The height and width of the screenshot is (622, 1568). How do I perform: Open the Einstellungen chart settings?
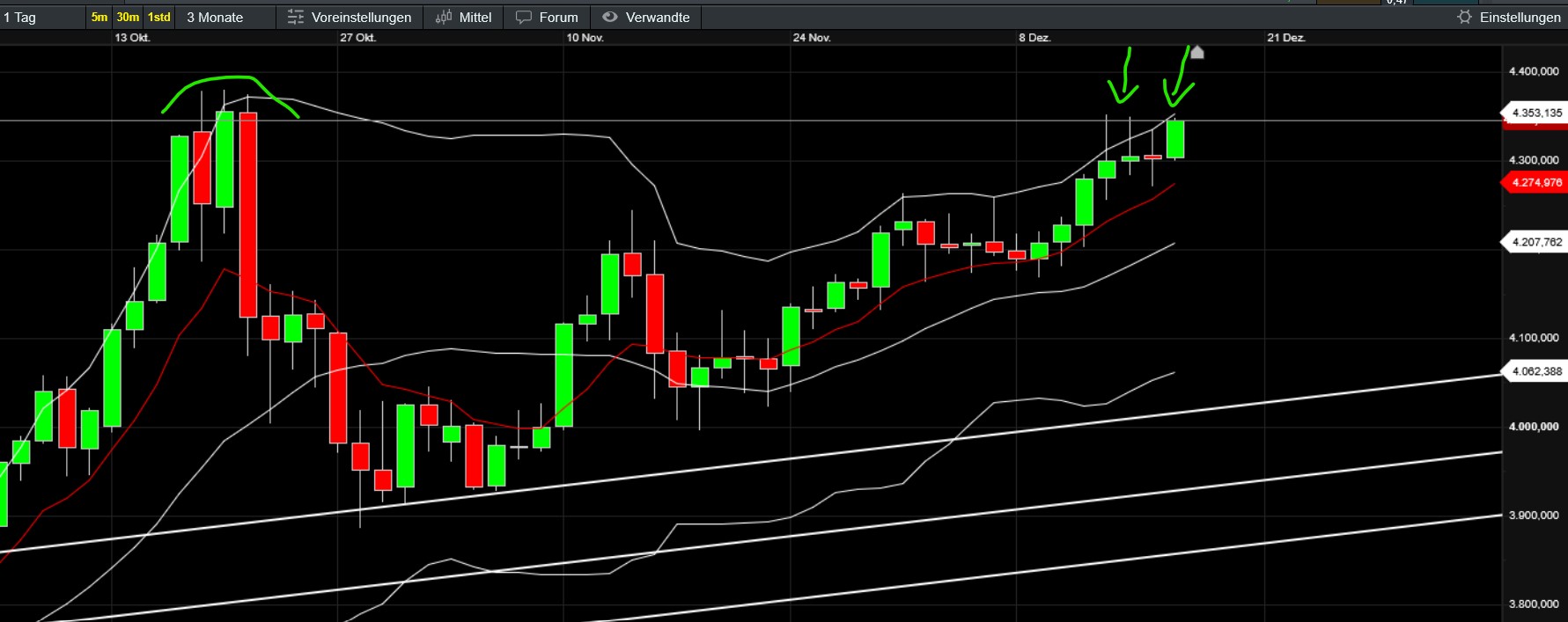(1511, 17)
